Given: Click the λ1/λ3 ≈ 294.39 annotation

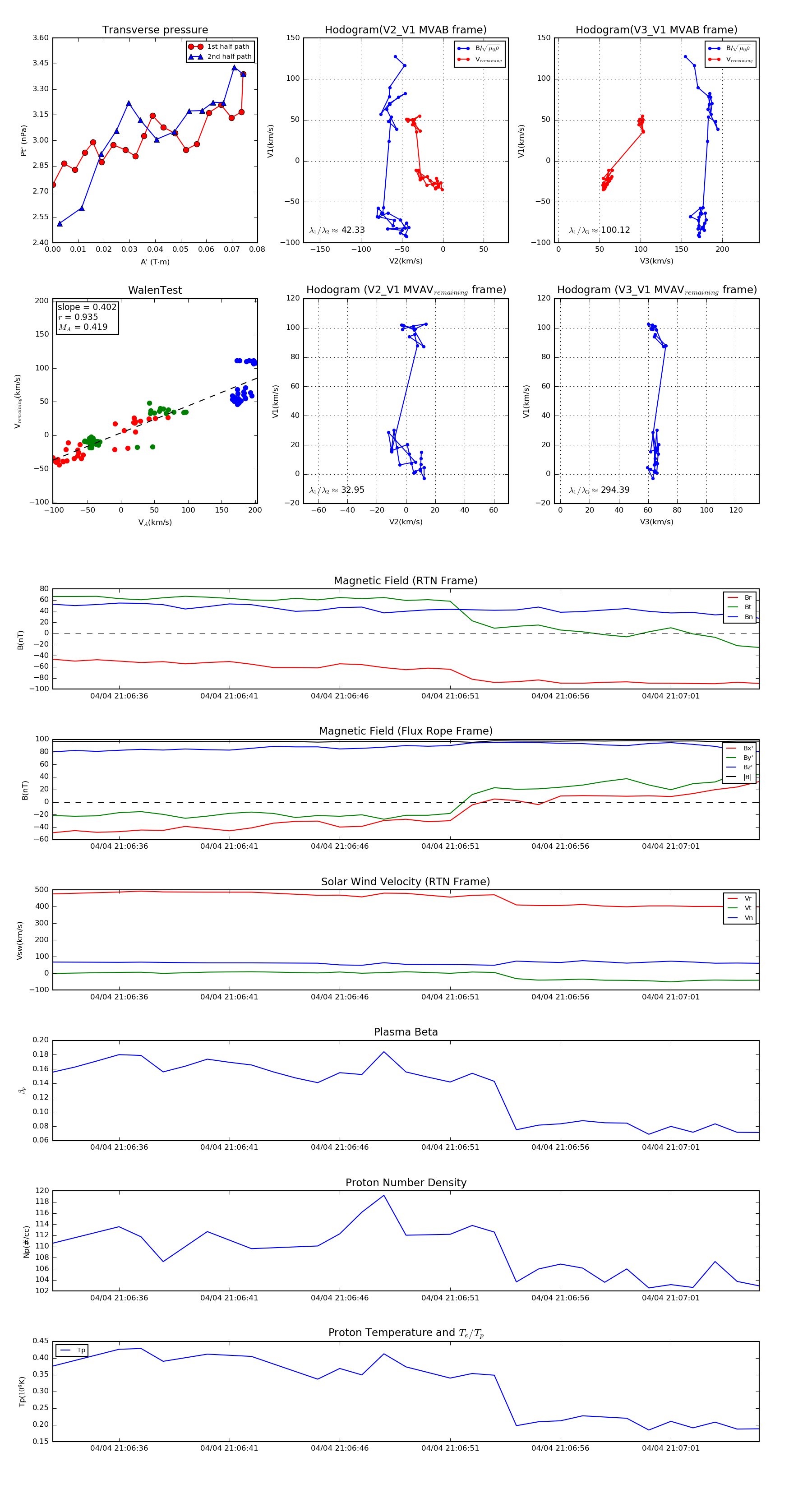Looking at the screenshot, I should point(600,490).
